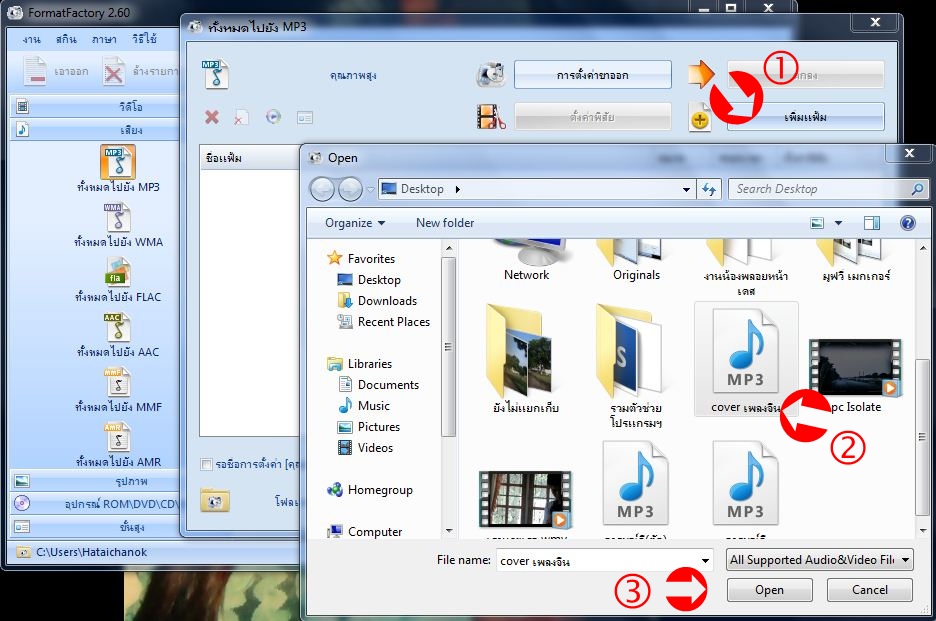Click the Cancel button

(x=870, y=590)
